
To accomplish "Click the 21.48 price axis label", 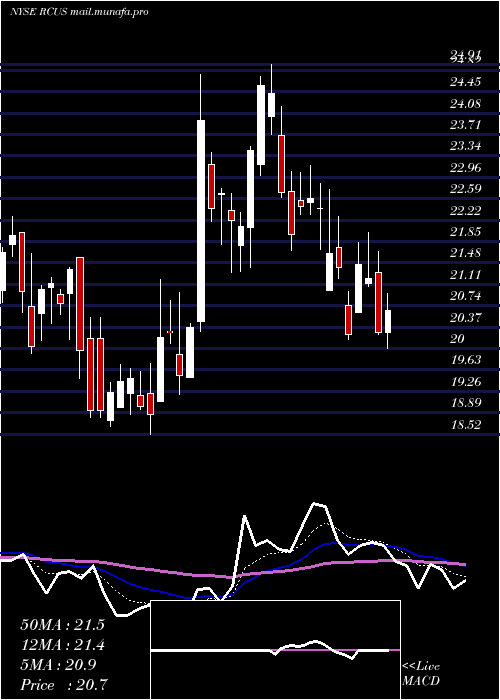I will (466, 253).
